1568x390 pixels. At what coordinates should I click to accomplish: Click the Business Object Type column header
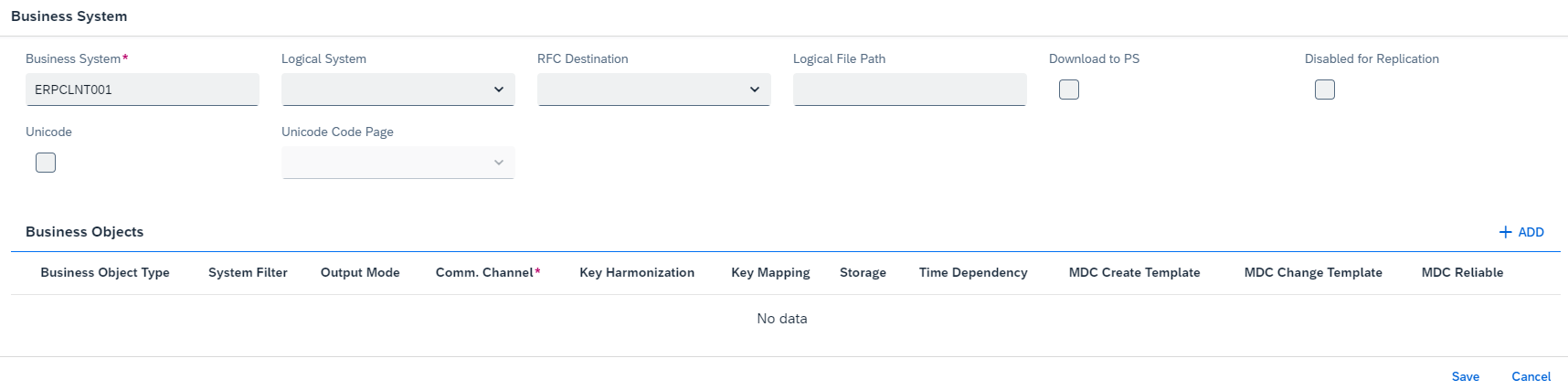105,272
